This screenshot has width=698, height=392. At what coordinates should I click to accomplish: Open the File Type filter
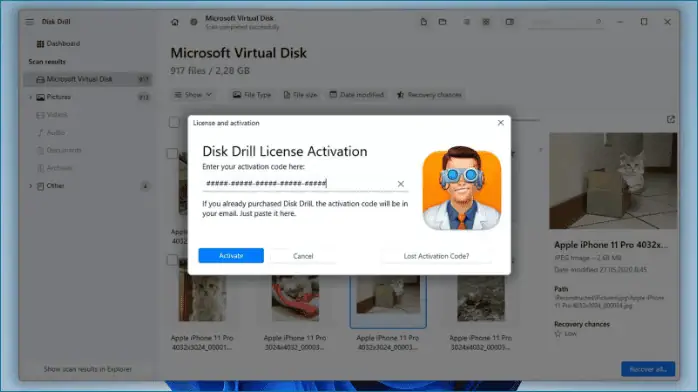(252, 95)
